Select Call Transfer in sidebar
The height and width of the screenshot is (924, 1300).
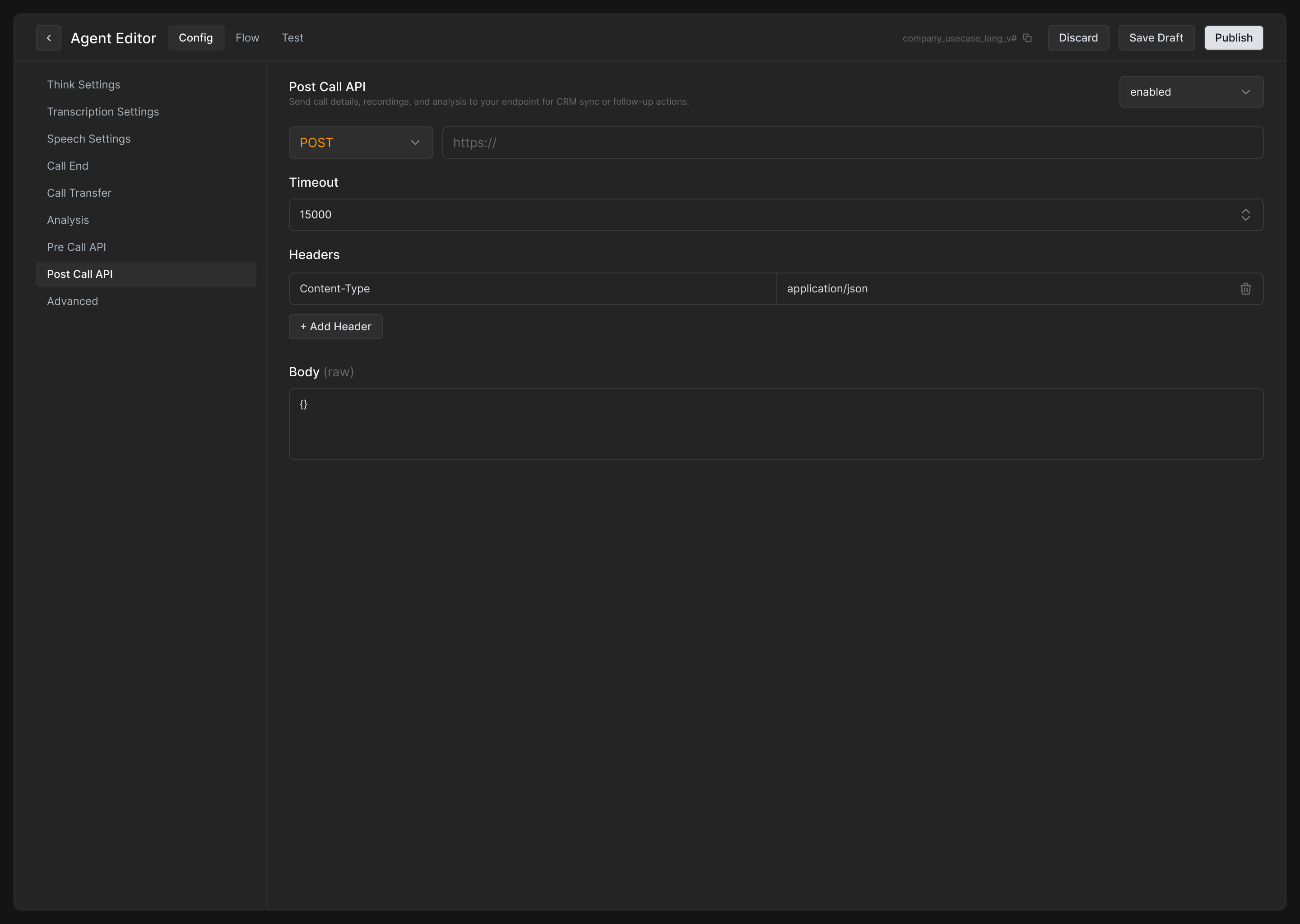pos(79,193)
